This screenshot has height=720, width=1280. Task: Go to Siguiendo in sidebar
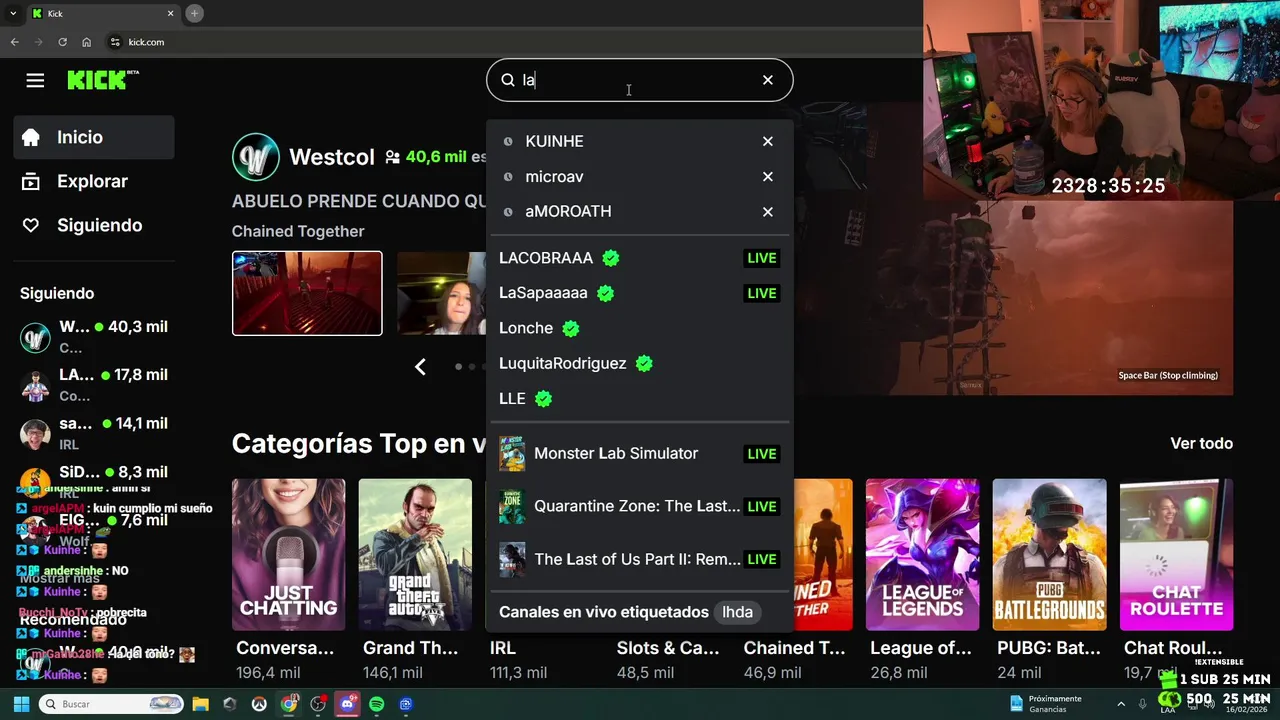pyautogui.click(x=94, y=225)
